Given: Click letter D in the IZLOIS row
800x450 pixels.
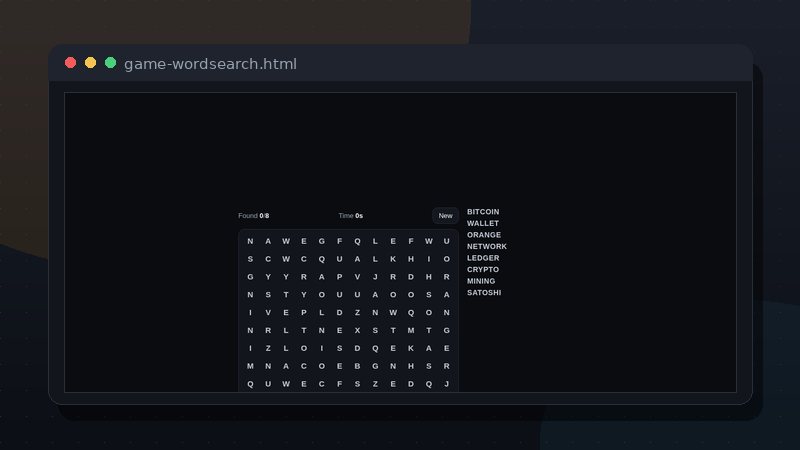Looking at the screenshot, I should click(357, 348).
